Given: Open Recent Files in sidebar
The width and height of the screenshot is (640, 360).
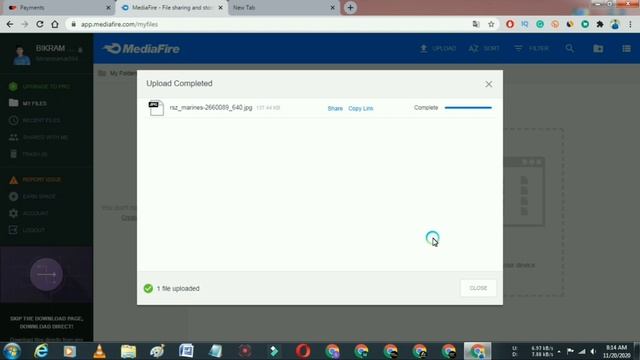Looking at the screenshot, I should click(x=34, y=120).
